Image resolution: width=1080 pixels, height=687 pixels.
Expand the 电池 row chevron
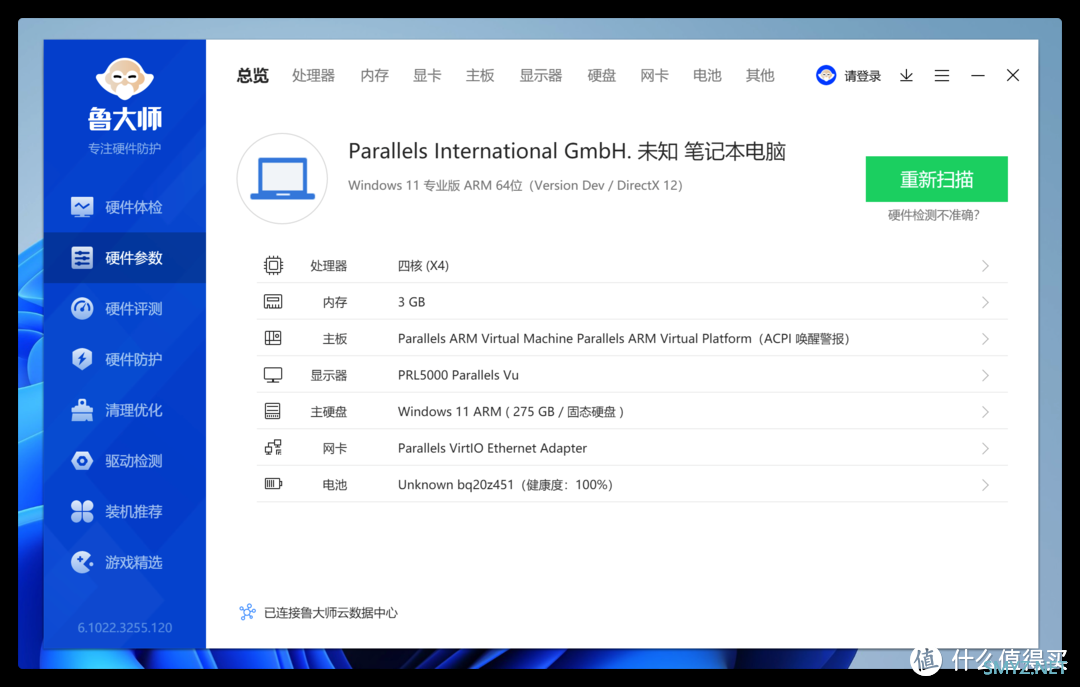point(986,485)
